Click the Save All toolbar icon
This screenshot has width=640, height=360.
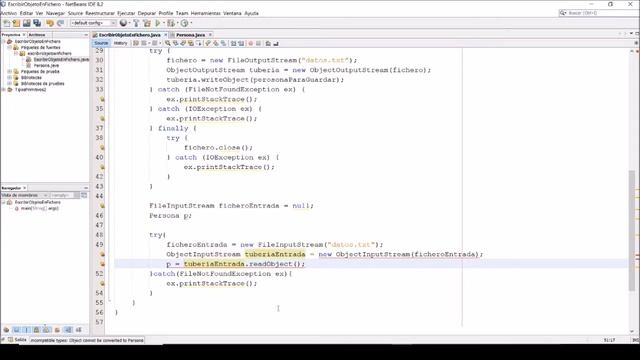[x=37, y=23]
